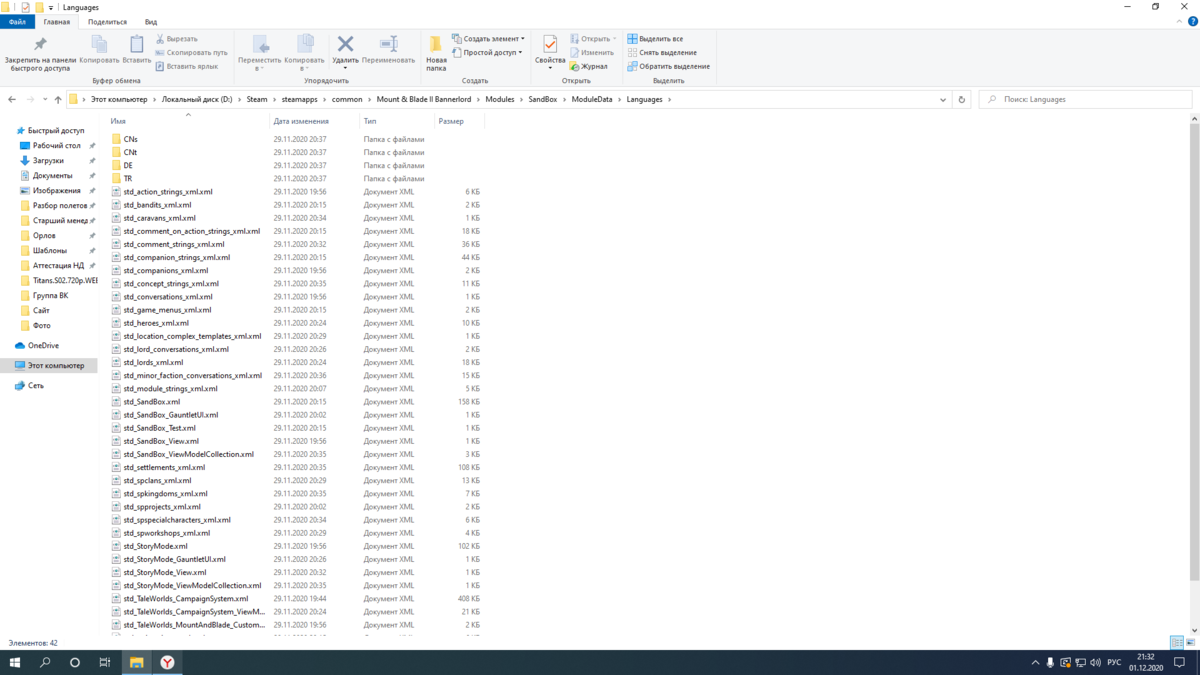Select the CNs folder
Viewport: 1200px width, 675px height.
pos(131,139)
